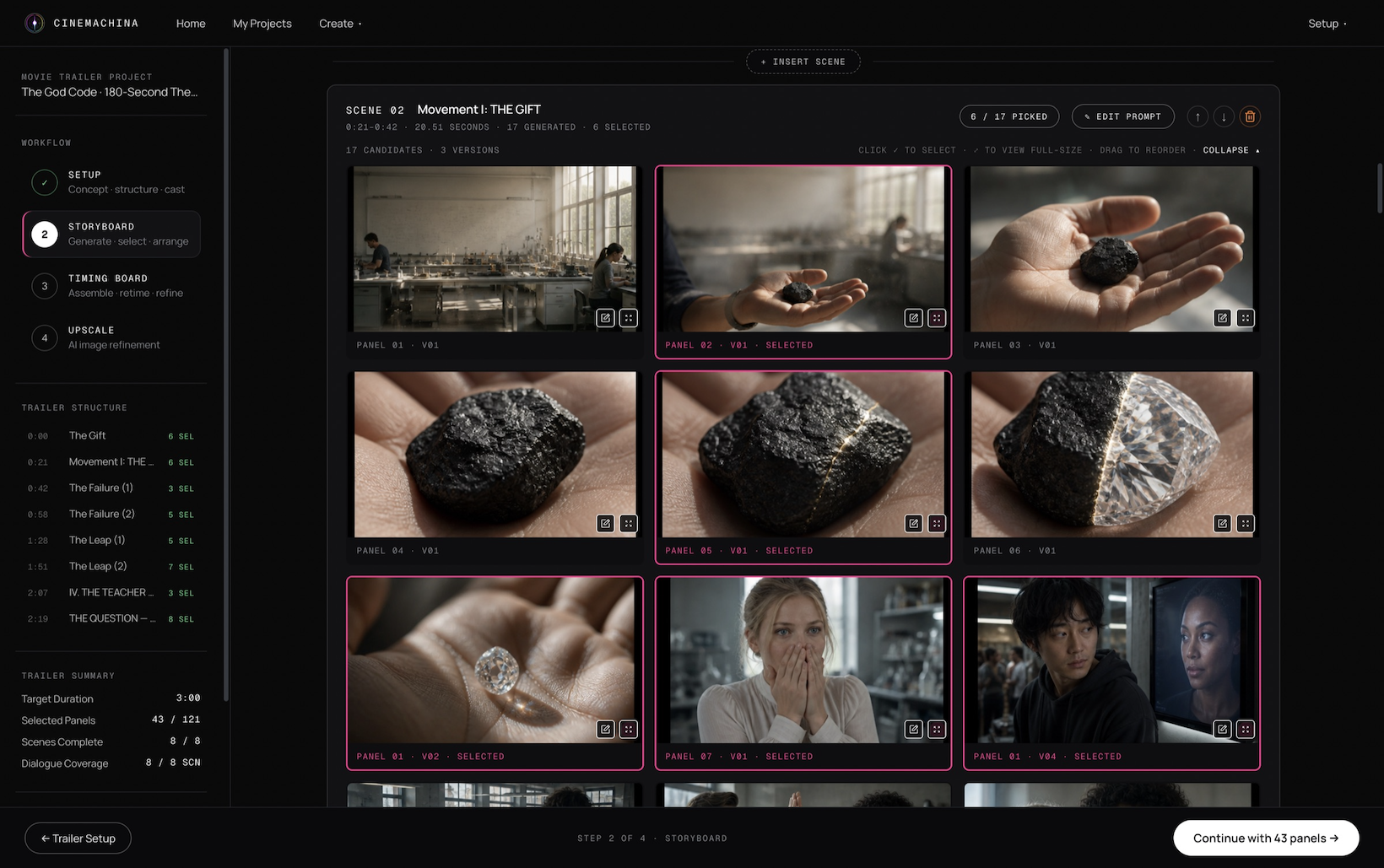Select THE QUESTION scene at 2:19
1384x868 pixels.
(111, 618)
